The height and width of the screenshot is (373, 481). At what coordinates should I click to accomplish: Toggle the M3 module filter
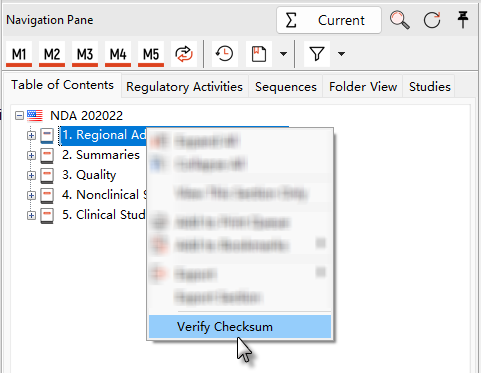pos(85,54)
